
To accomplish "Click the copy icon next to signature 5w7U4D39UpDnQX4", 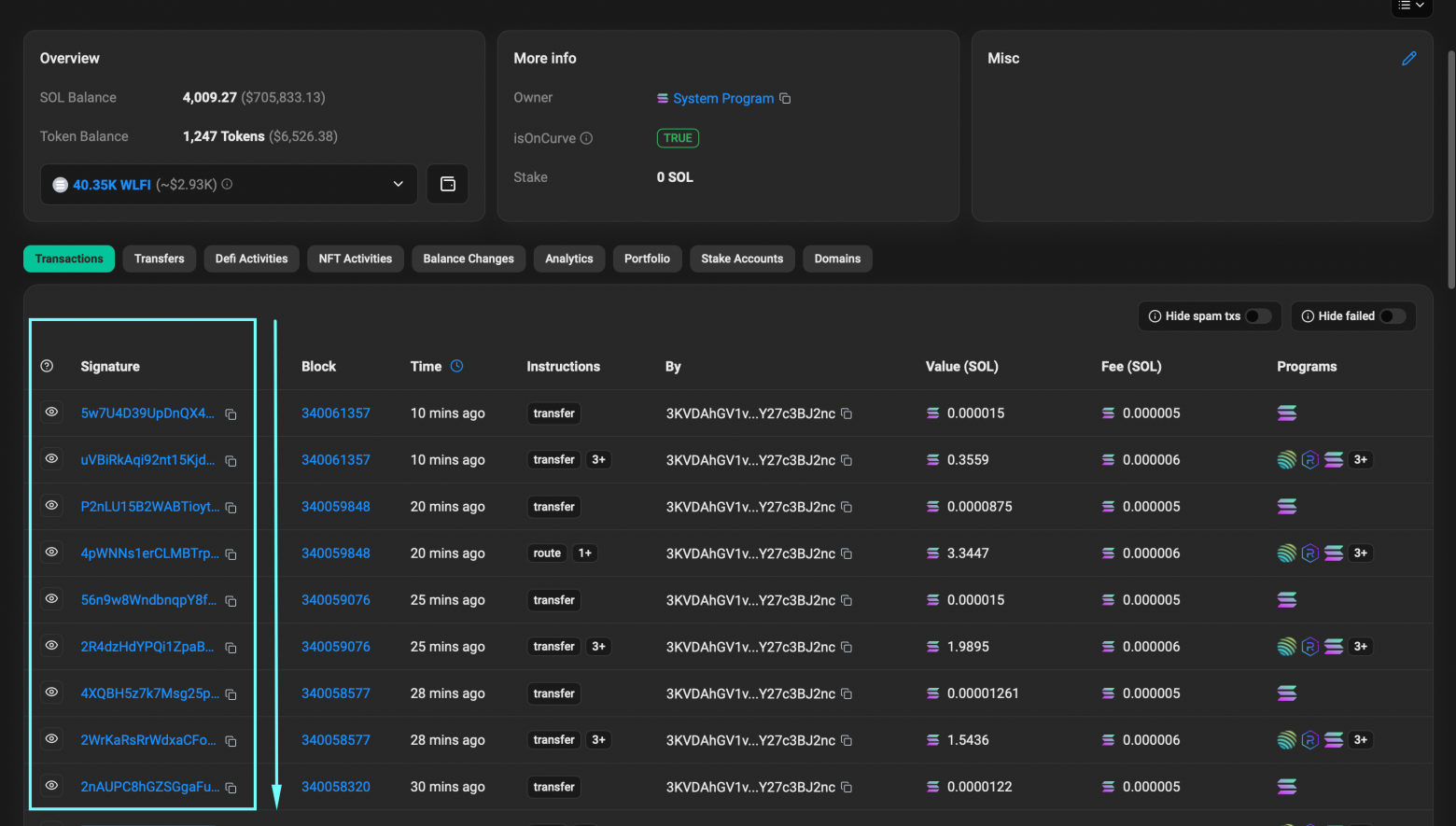I will [x=231, y=413].
